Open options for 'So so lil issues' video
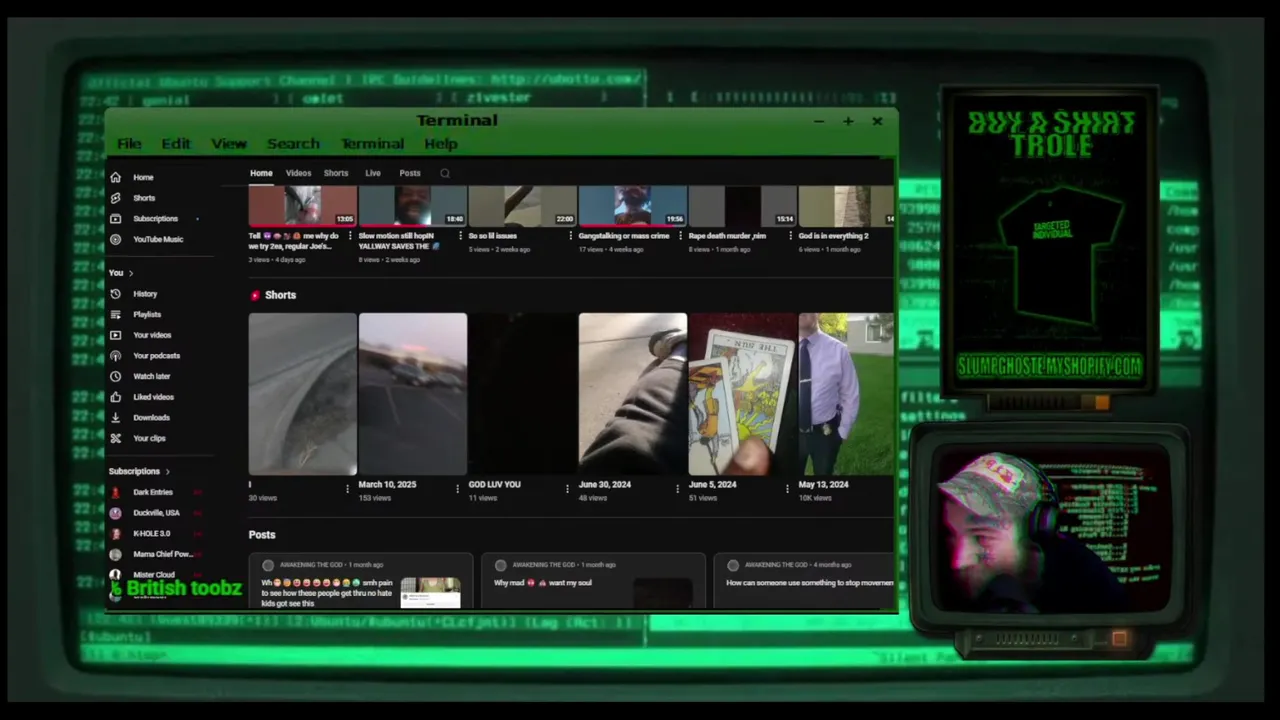The height and width of the screenshot is (720, 1280). point(571,236)
